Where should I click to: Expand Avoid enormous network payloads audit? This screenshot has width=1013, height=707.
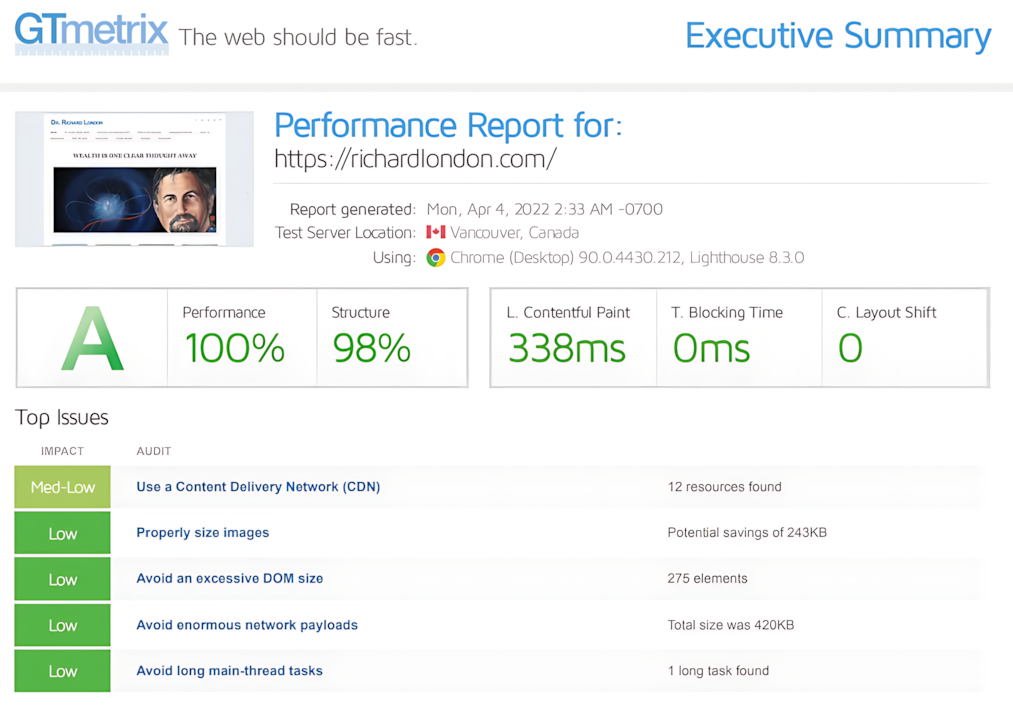coord(247,625)
